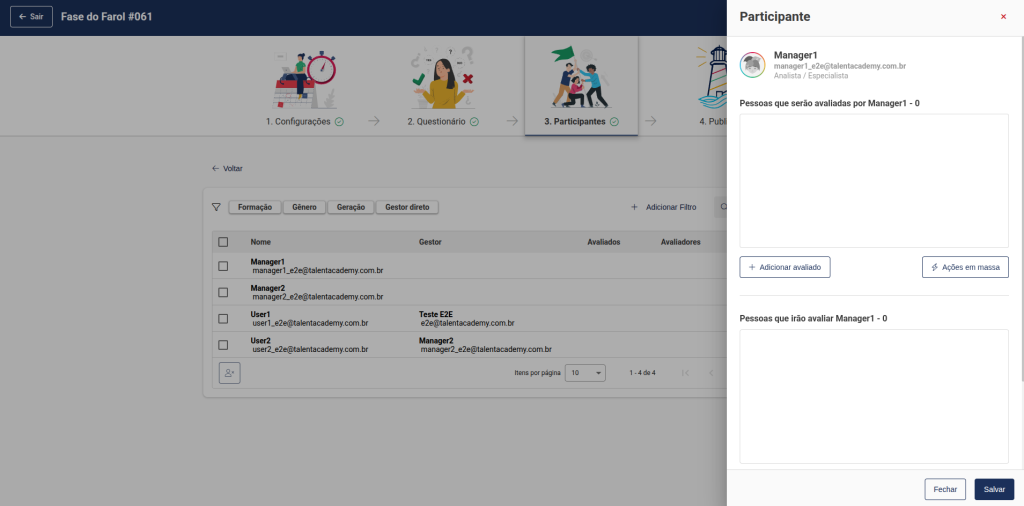Open the items per page dropdown
Viewport: 1024px width, 506px height.
click(x=585, y=373)
